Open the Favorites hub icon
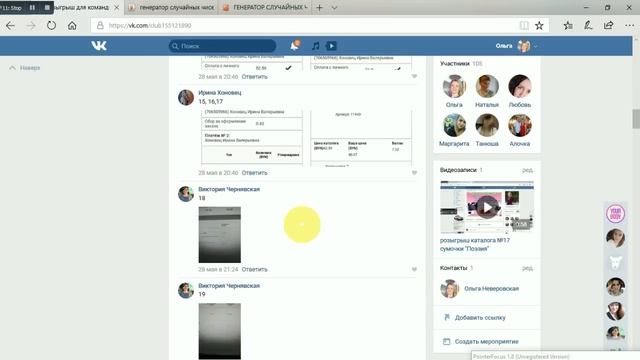The width and height of the screenshot is (640, 360). [568, 25]
